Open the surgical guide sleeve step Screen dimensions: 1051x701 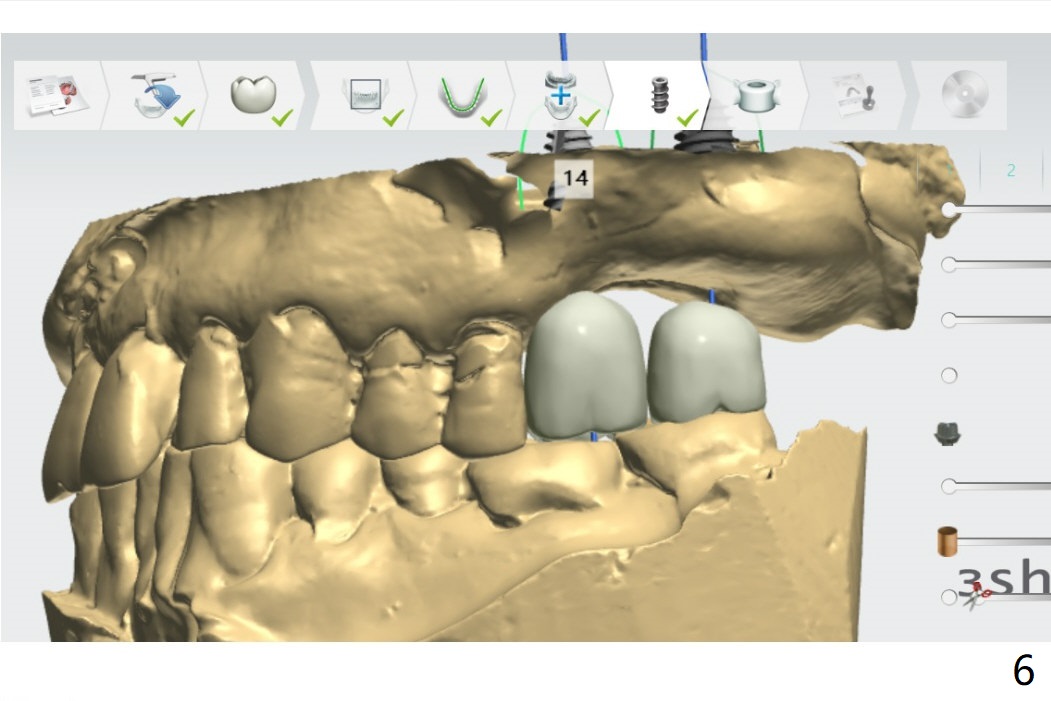(x=757, y=95)
